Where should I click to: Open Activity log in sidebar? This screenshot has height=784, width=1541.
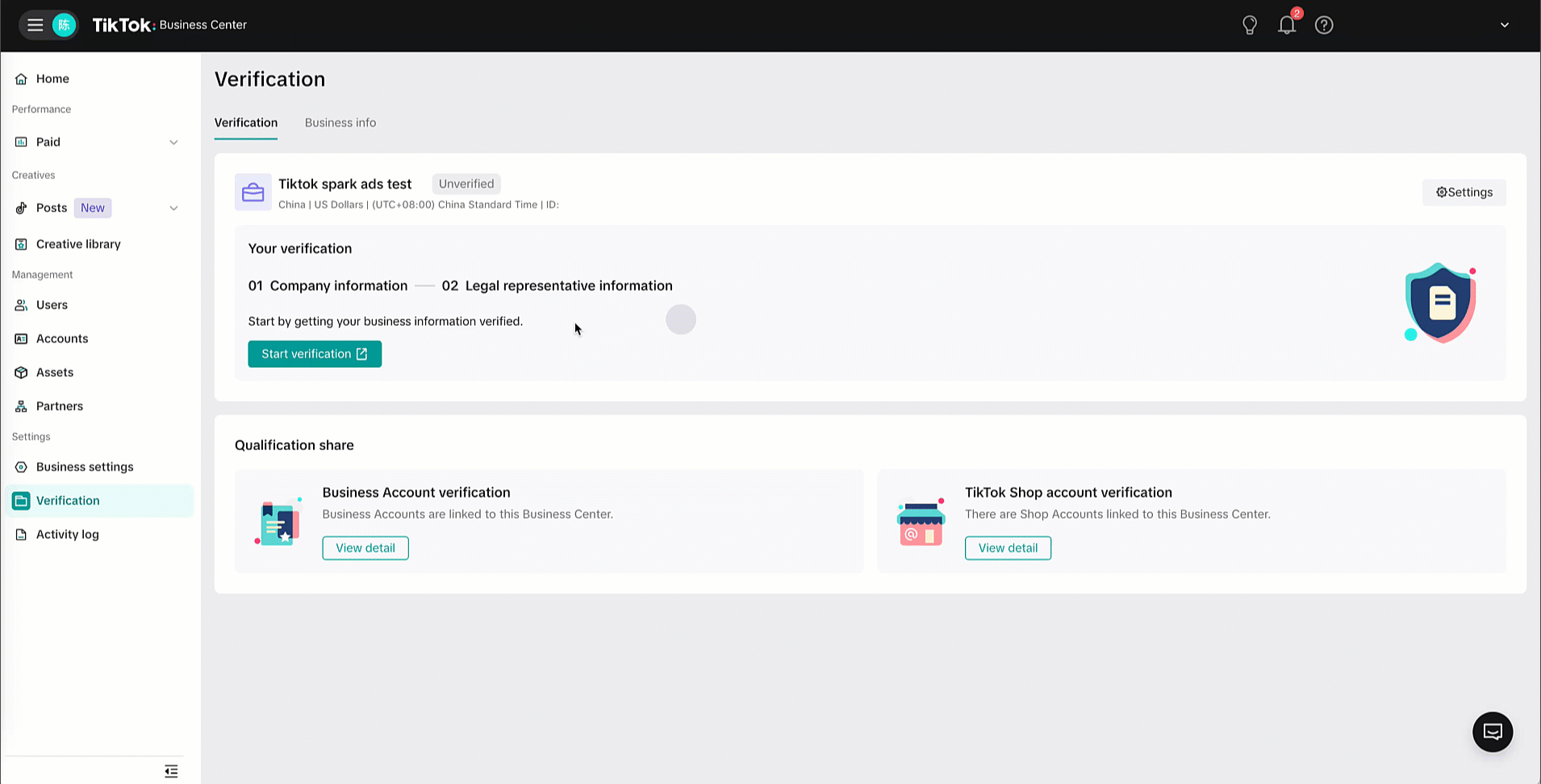tap(67, 535)
